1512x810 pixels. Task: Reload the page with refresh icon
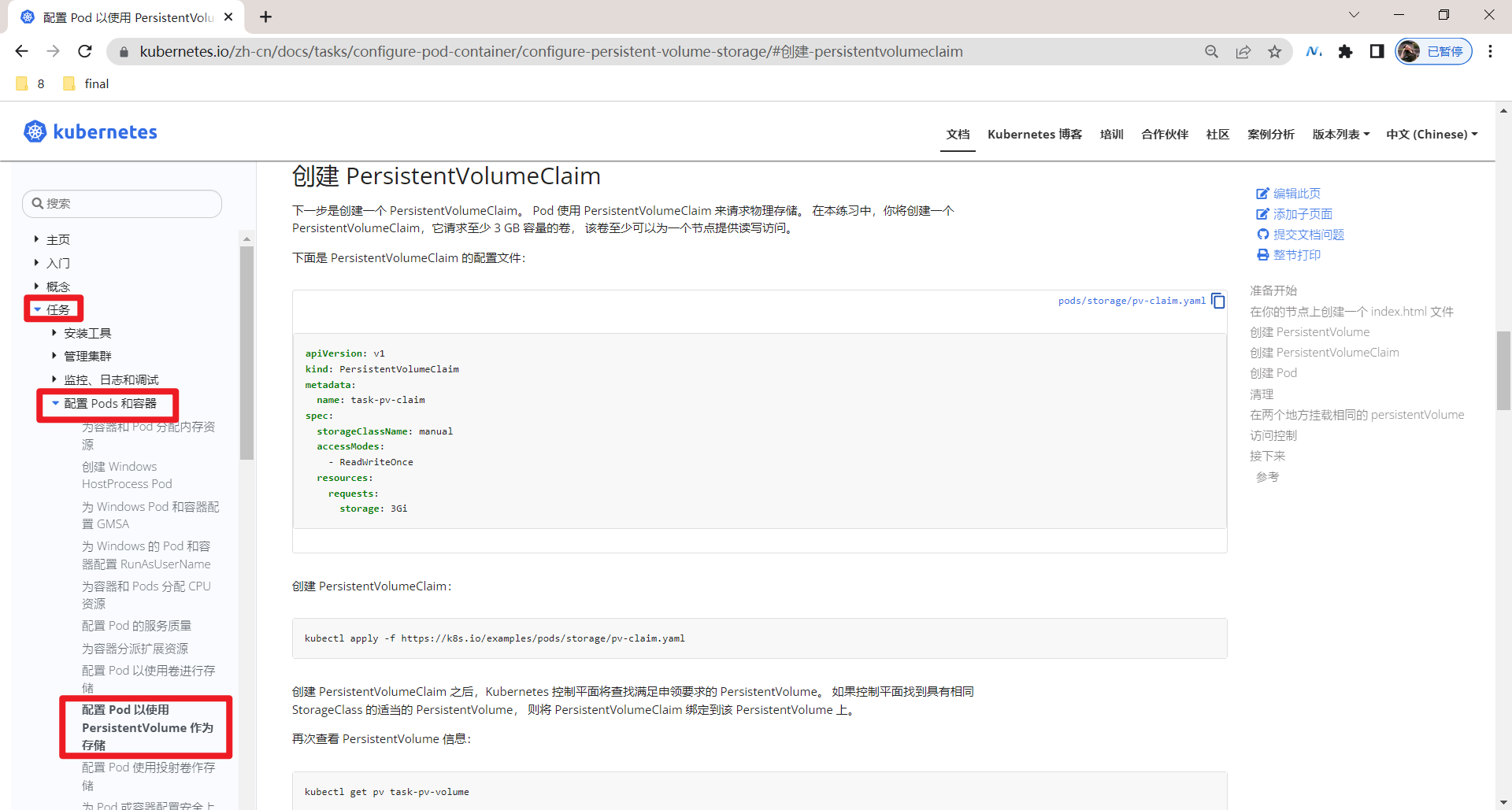(x=85, y=51)
